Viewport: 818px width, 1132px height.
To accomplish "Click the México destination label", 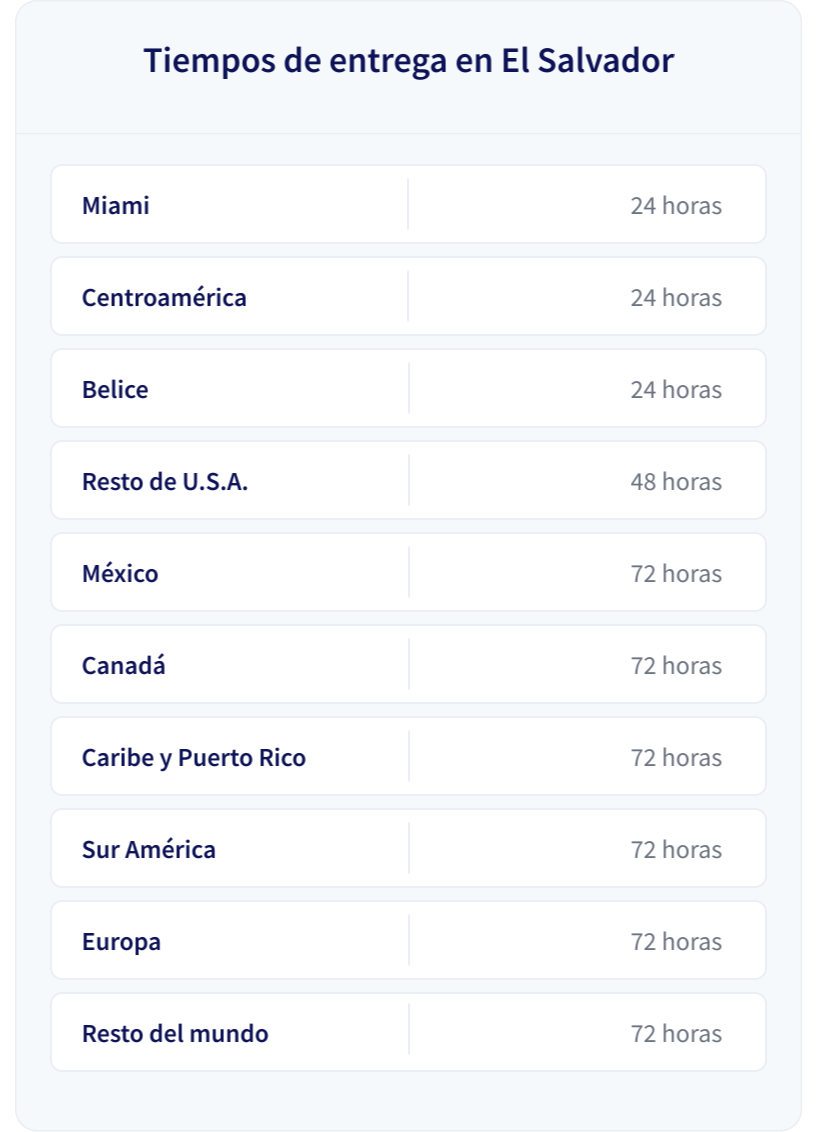I will (x=120, y=573).
